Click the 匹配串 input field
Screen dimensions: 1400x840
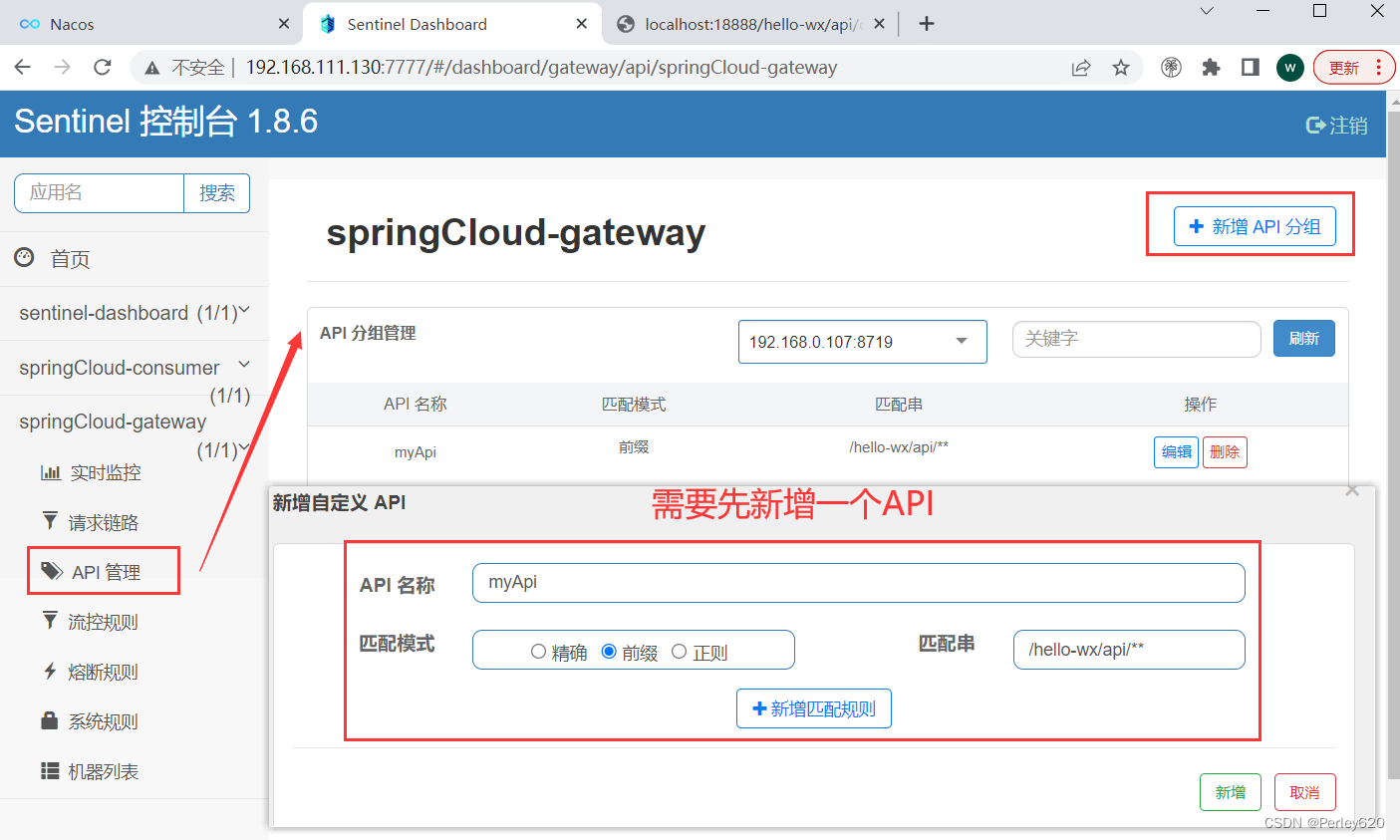pyautogui.click(x=1129, y=650)
